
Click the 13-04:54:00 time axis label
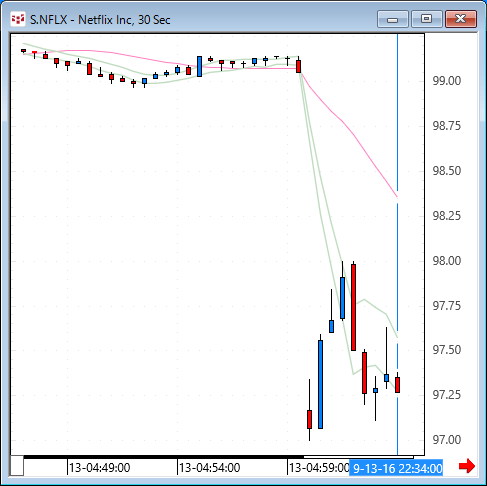click(210, 468)
